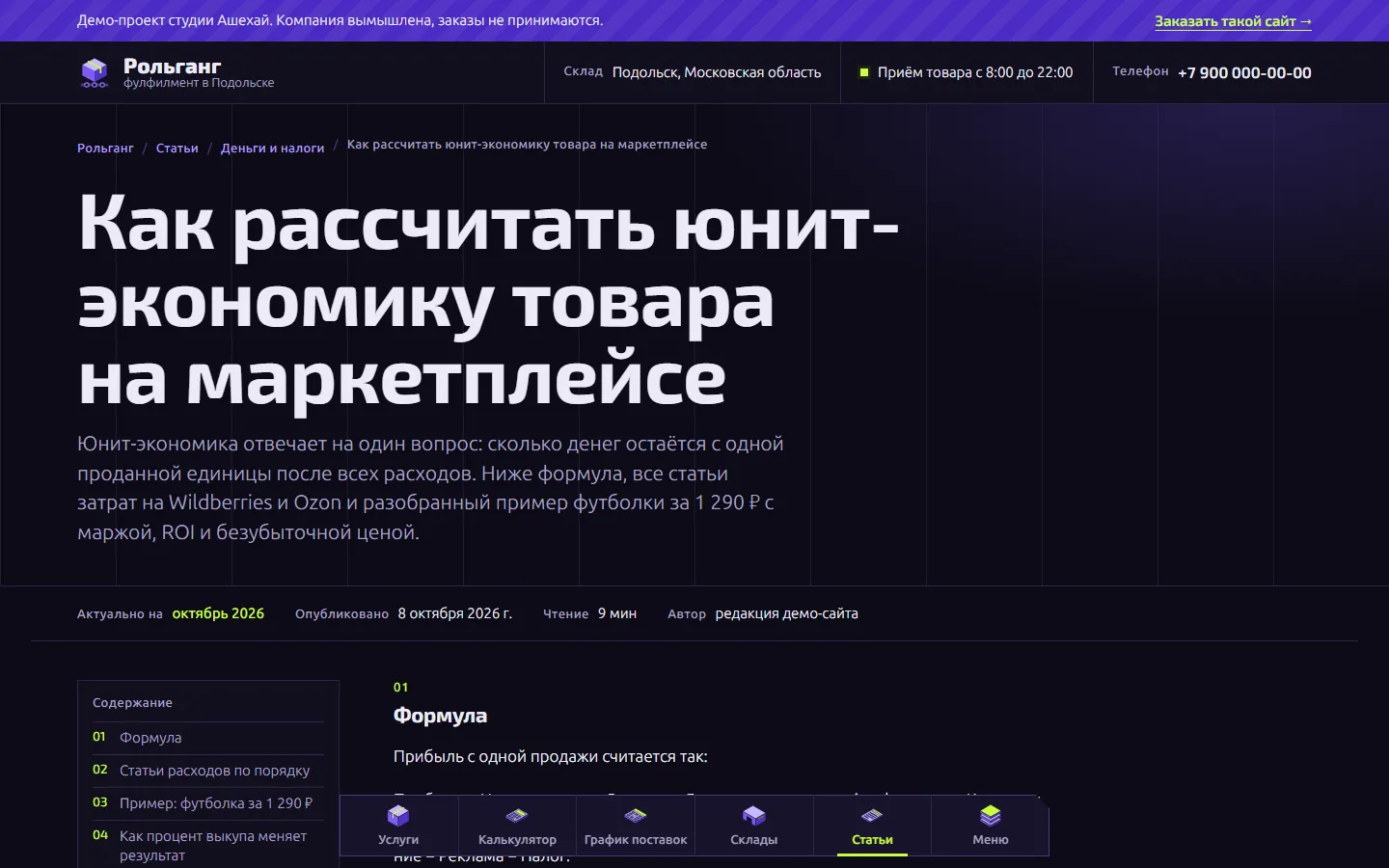Jump to «Как процент выкупа меняет результат»
This screenshot has width=1389, height=868.
[x=208, y=846]
